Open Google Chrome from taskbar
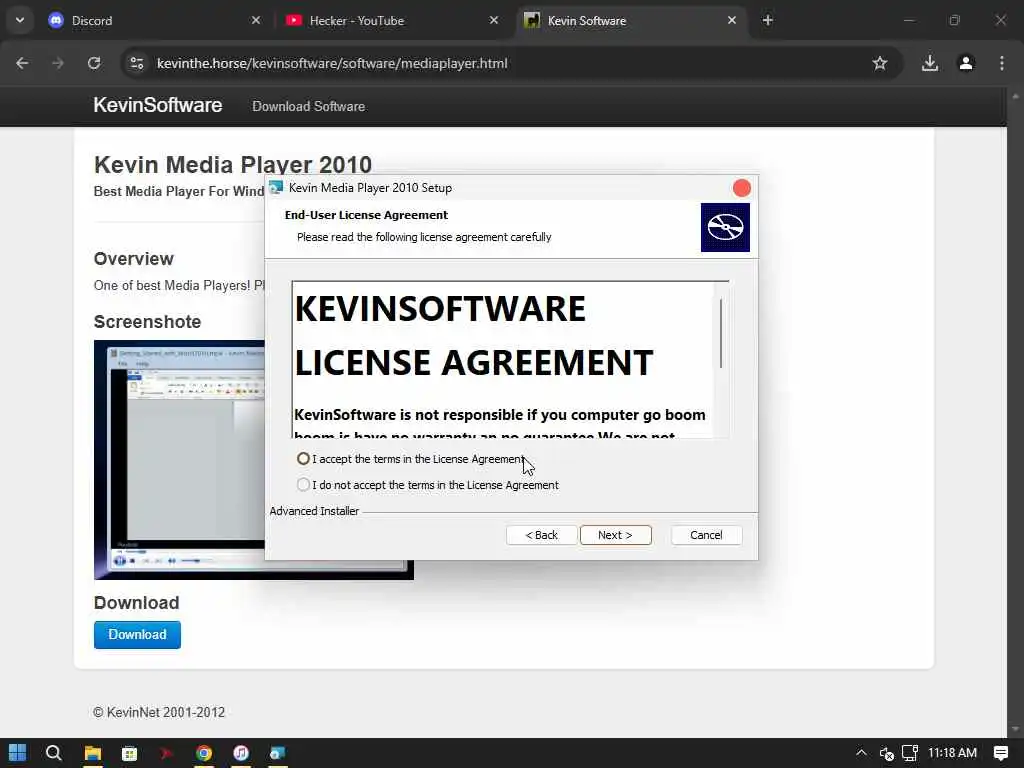 [x=204, y=753]
